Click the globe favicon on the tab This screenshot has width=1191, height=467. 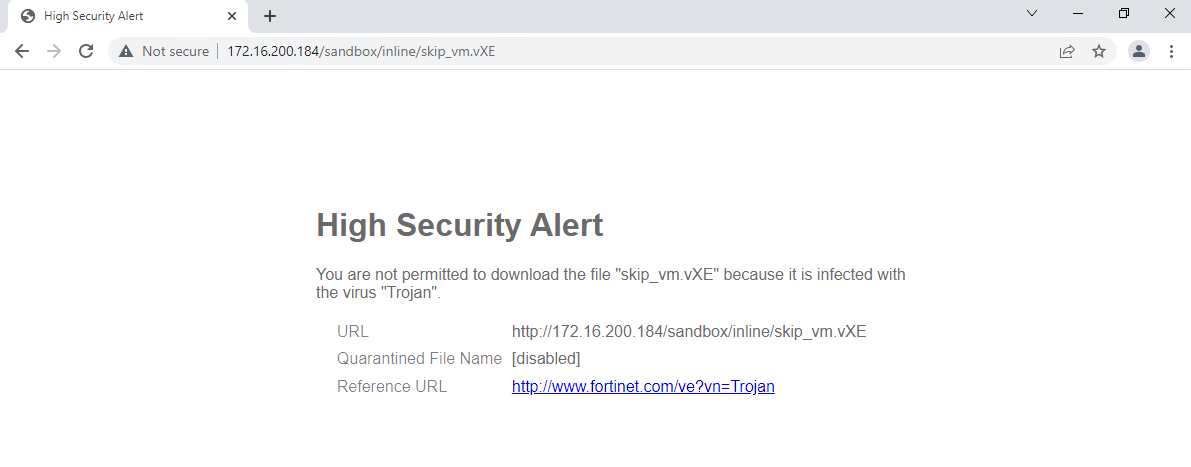coord(28,16)
